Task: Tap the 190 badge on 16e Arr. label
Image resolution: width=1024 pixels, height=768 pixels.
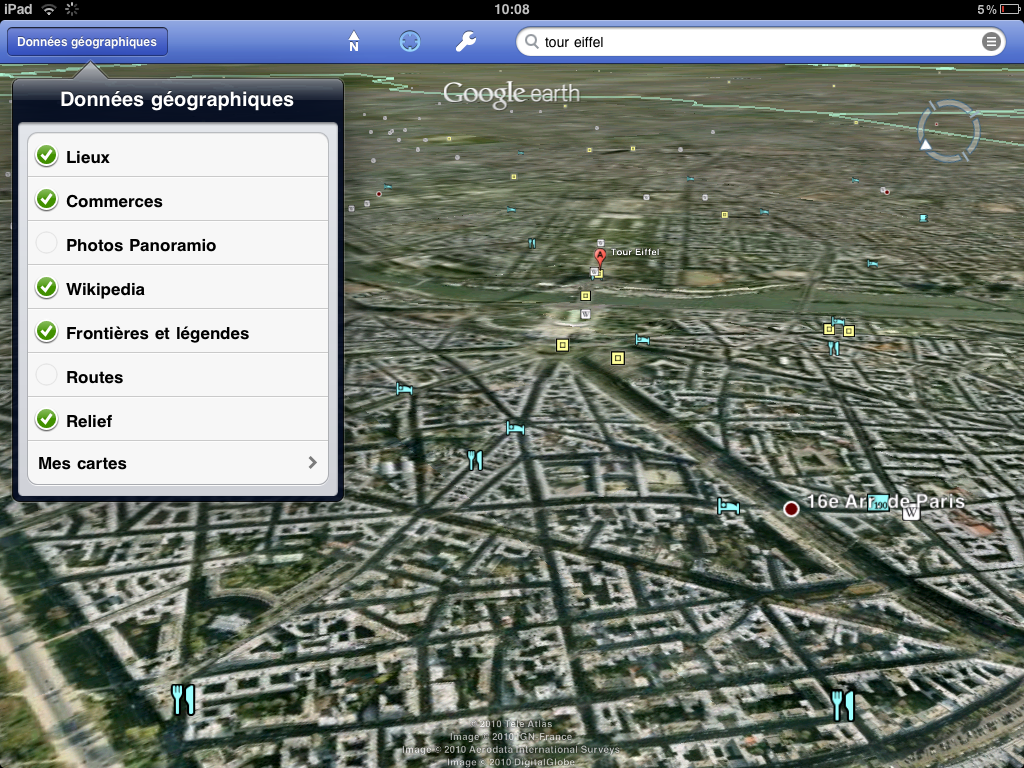Action: point(878,504)
